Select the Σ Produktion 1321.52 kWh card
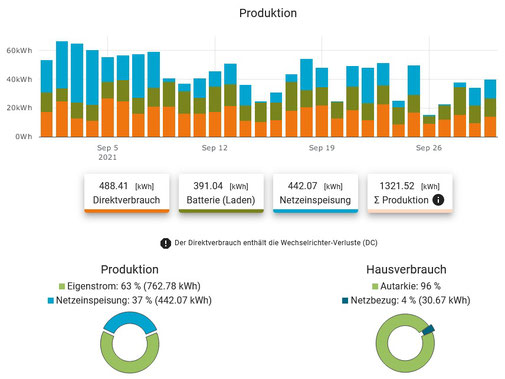This screenshot has width=505, height=379. point(410,193)
